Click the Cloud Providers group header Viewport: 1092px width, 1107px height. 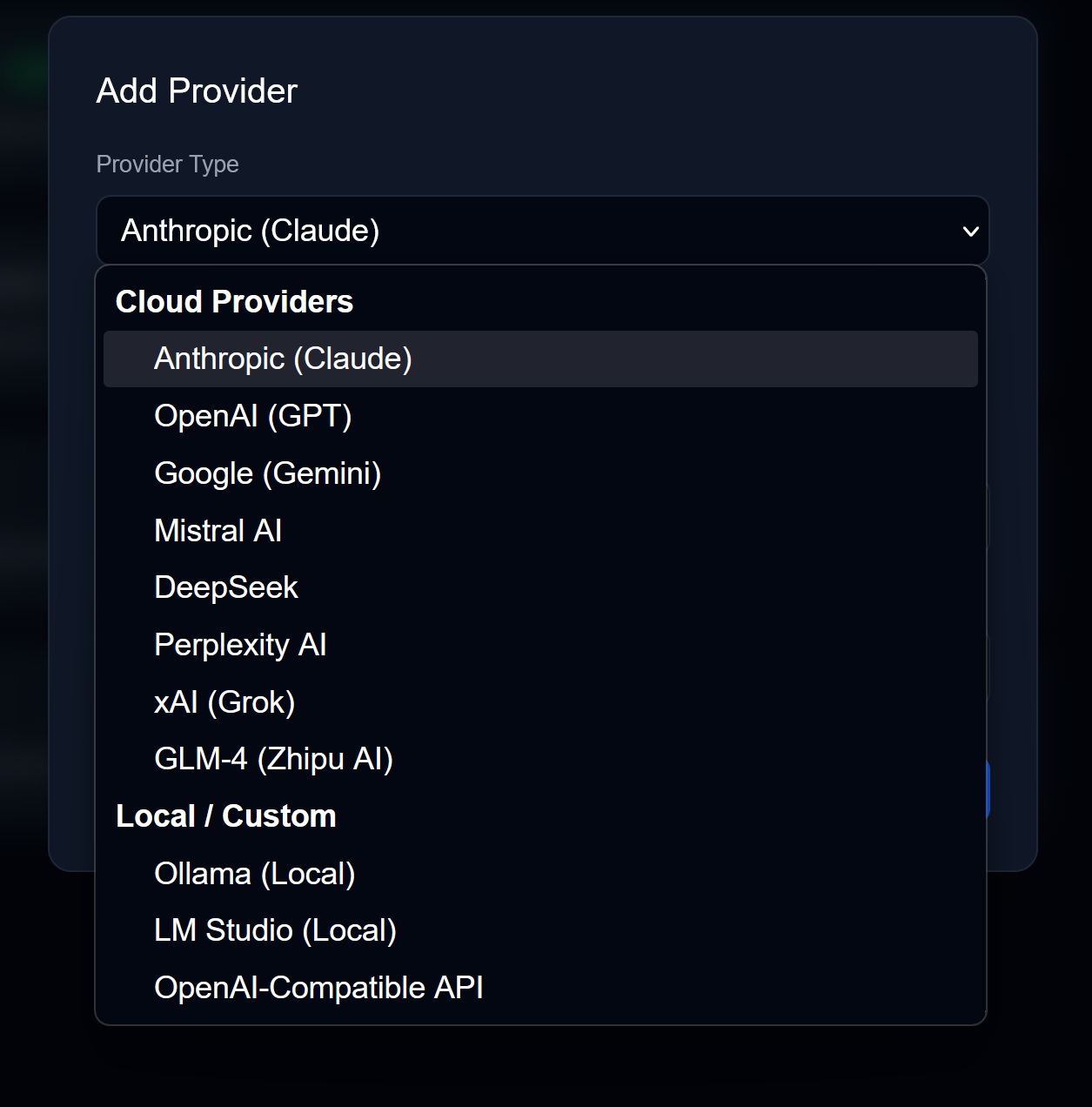(x=234, y=301)
